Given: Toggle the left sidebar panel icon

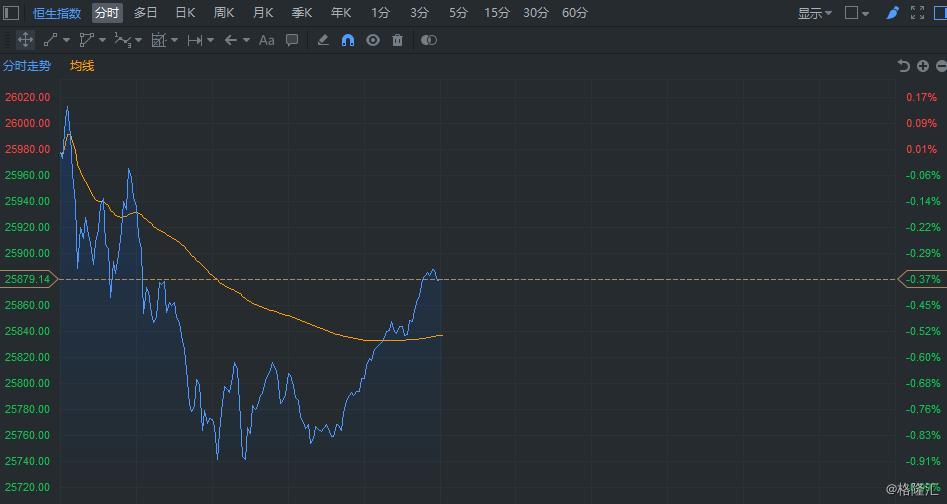Looking at the screenshot, I should point(11,13).
